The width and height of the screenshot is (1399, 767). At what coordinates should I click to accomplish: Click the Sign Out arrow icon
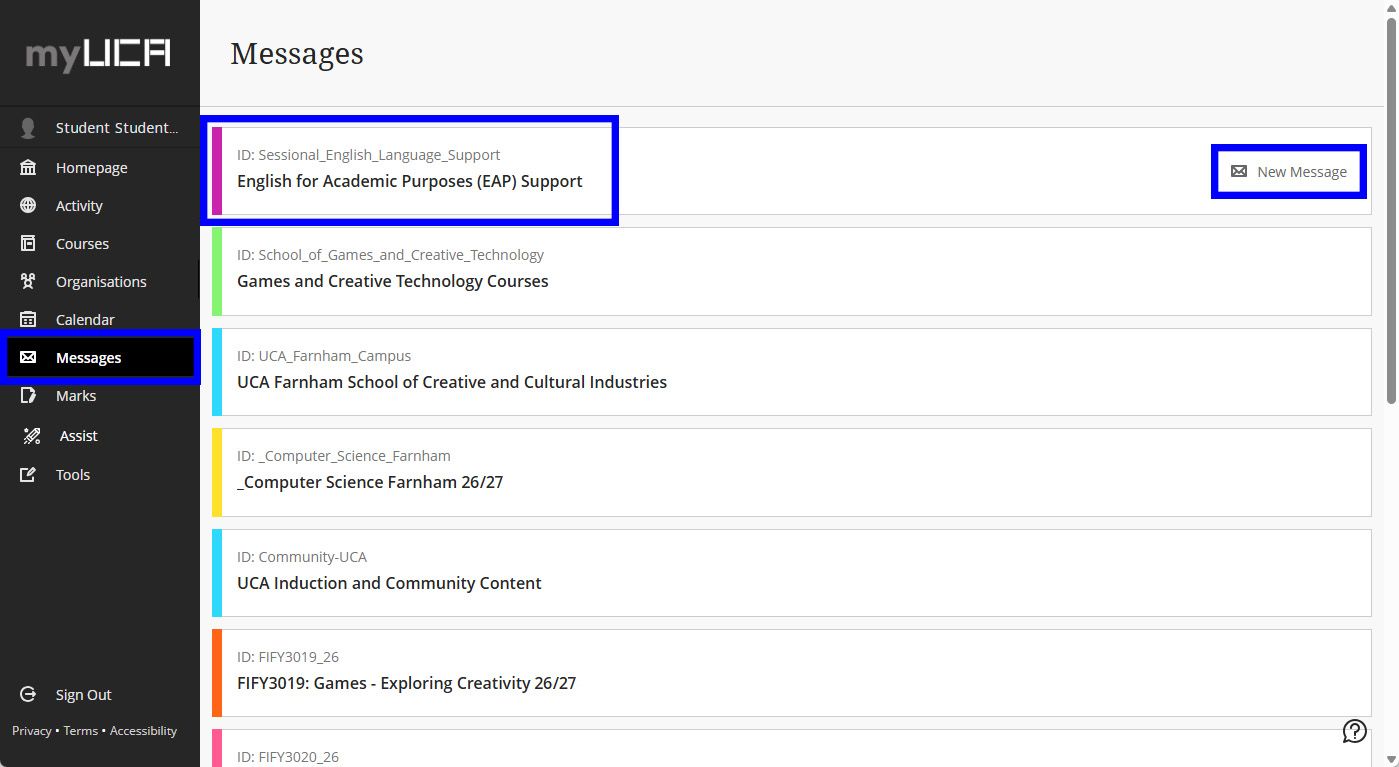click(x=28, y=694)
